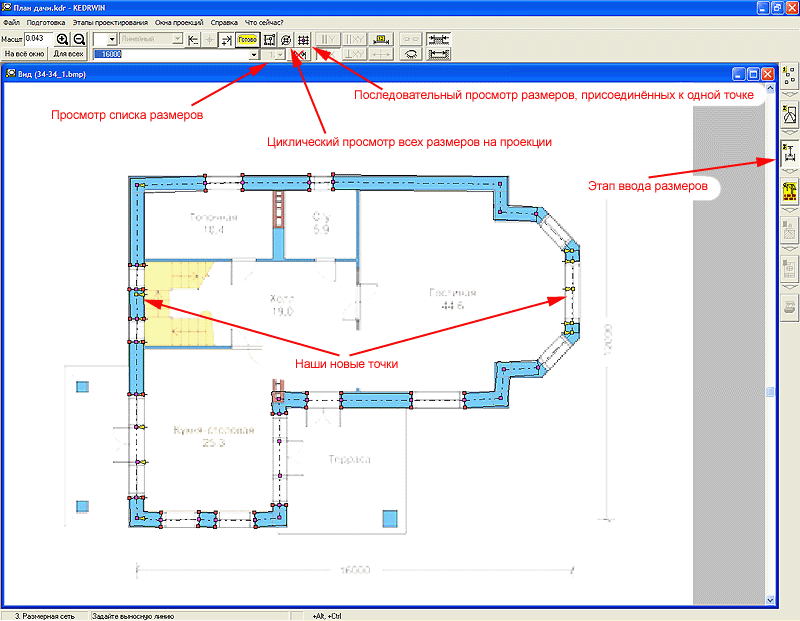800x621 pixels.
Task: Select the dimension input stage icon
Action: point(789,151)
